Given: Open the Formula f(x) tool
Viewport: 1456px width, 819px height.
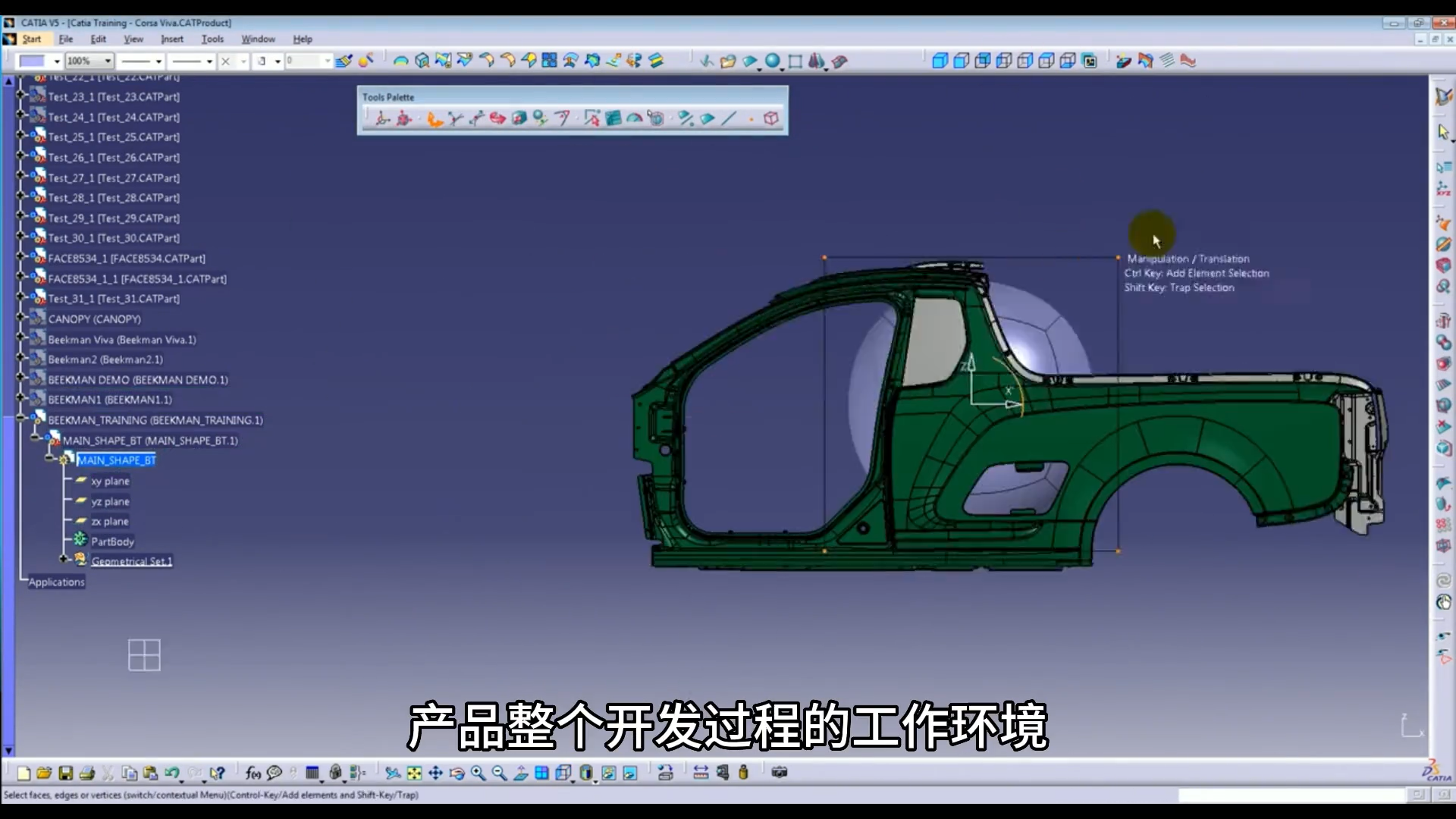Looking at the screenshot, I should click(x=253, y=773).
